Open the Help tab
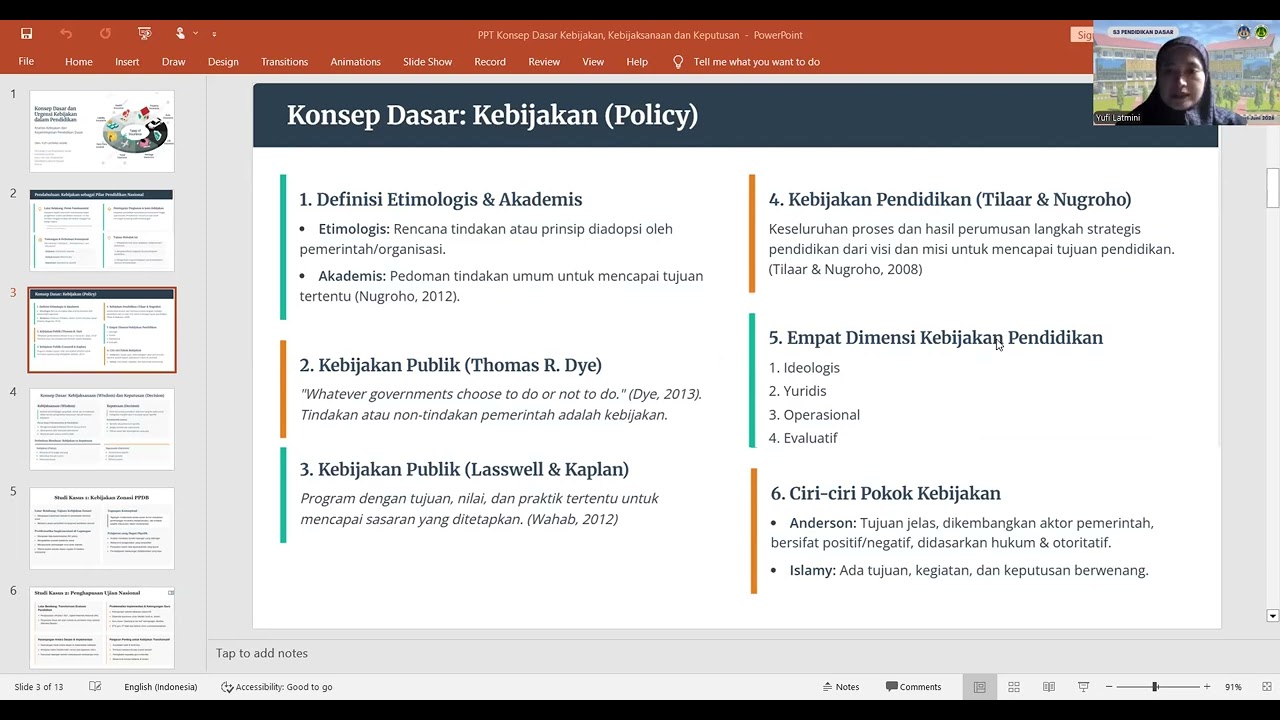The height and width of the screenshot is (720, 1280). point(637,62)
